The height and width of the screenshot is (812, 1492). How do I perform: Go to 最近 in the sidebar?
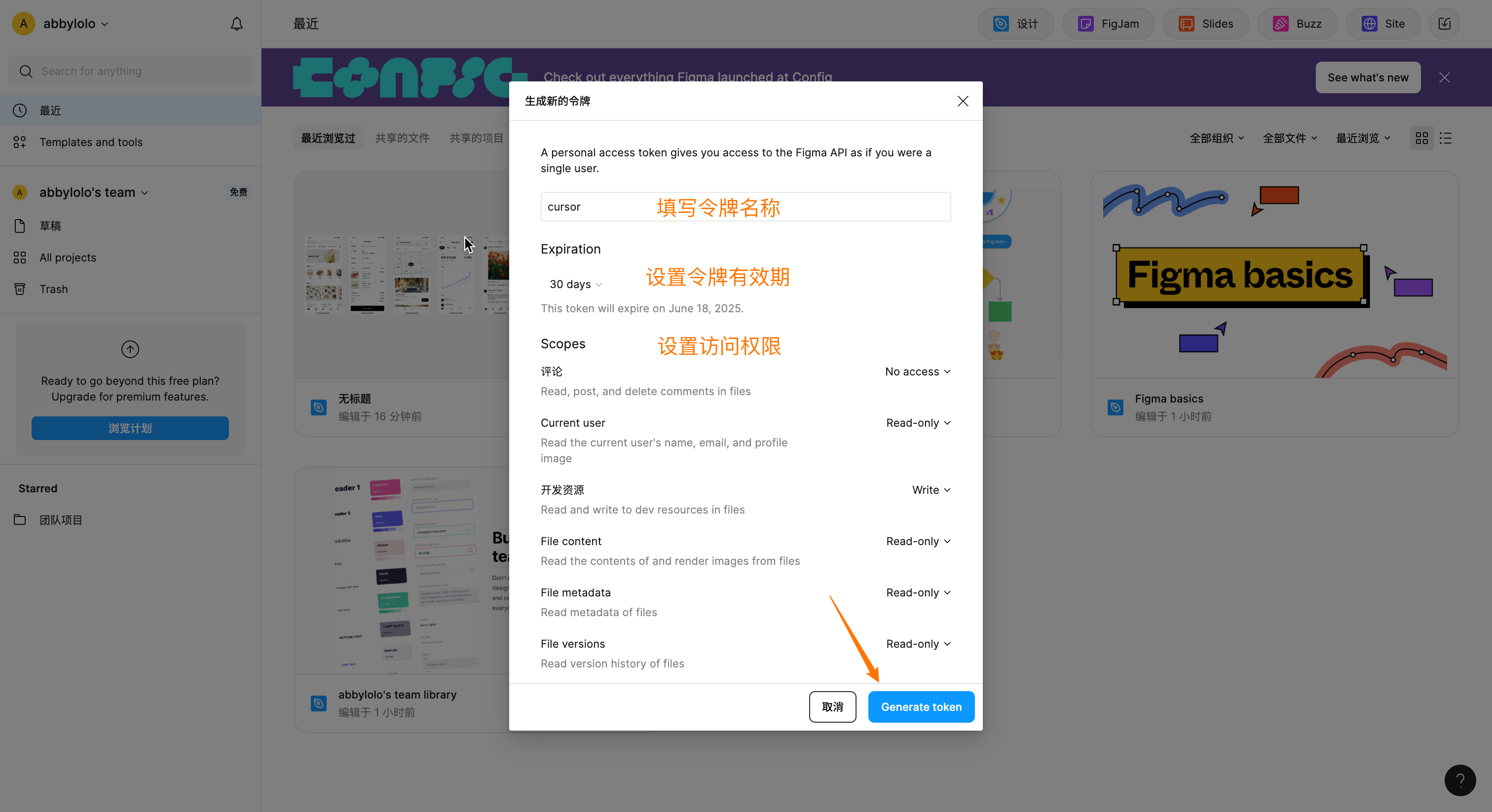(130, 111)
